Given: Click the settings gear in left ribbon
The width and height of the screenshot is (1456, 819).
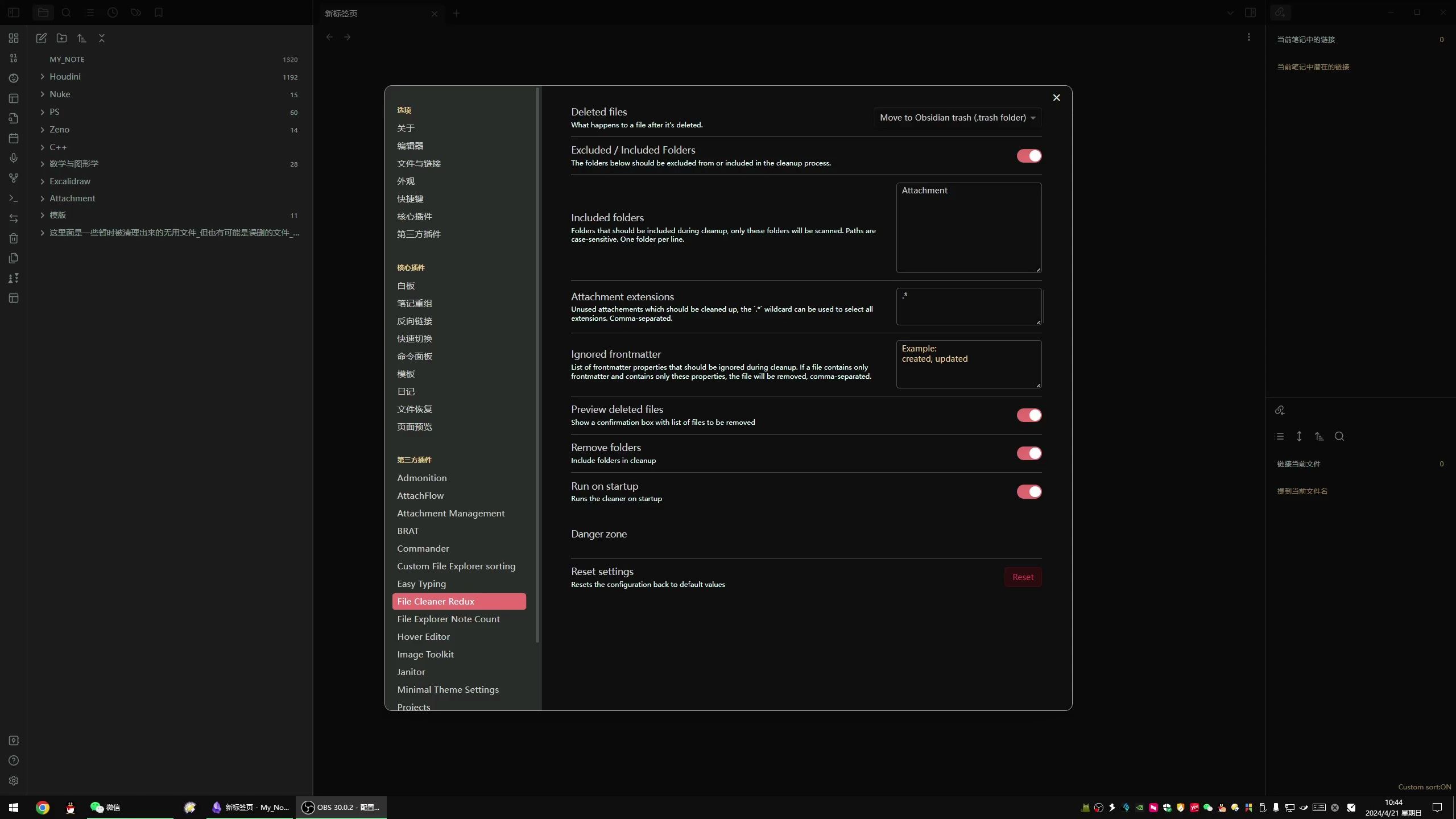Looking at the screenshot, I should point(14,781).
